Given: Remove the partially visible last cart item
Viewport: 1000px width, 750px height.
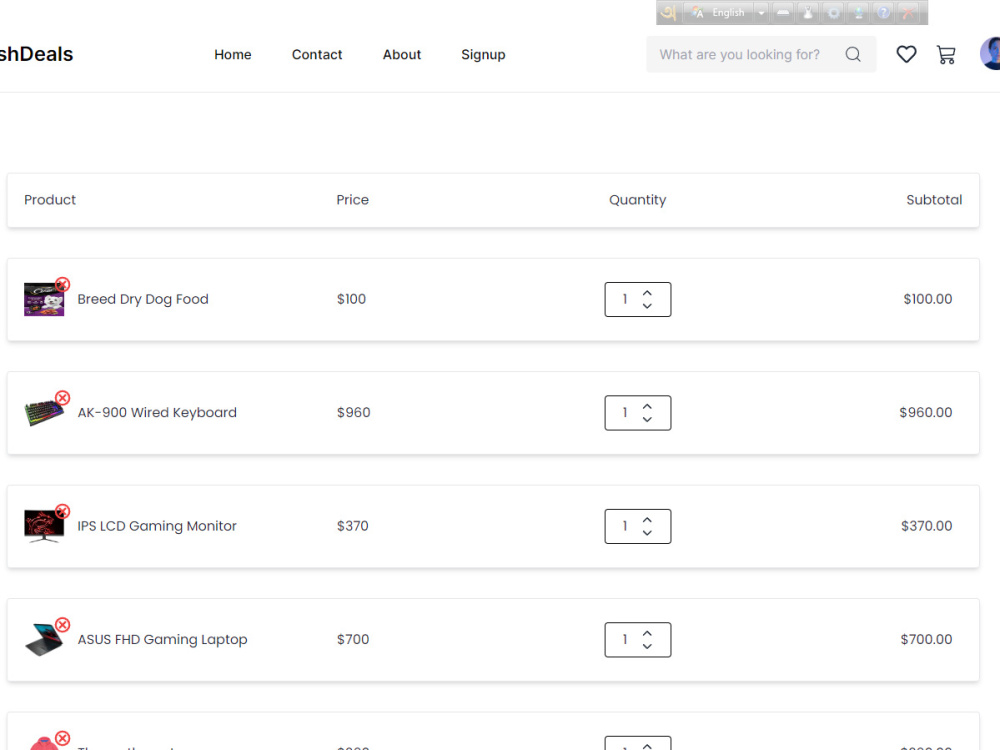Looking at the screenshot, I should [62, 739].
